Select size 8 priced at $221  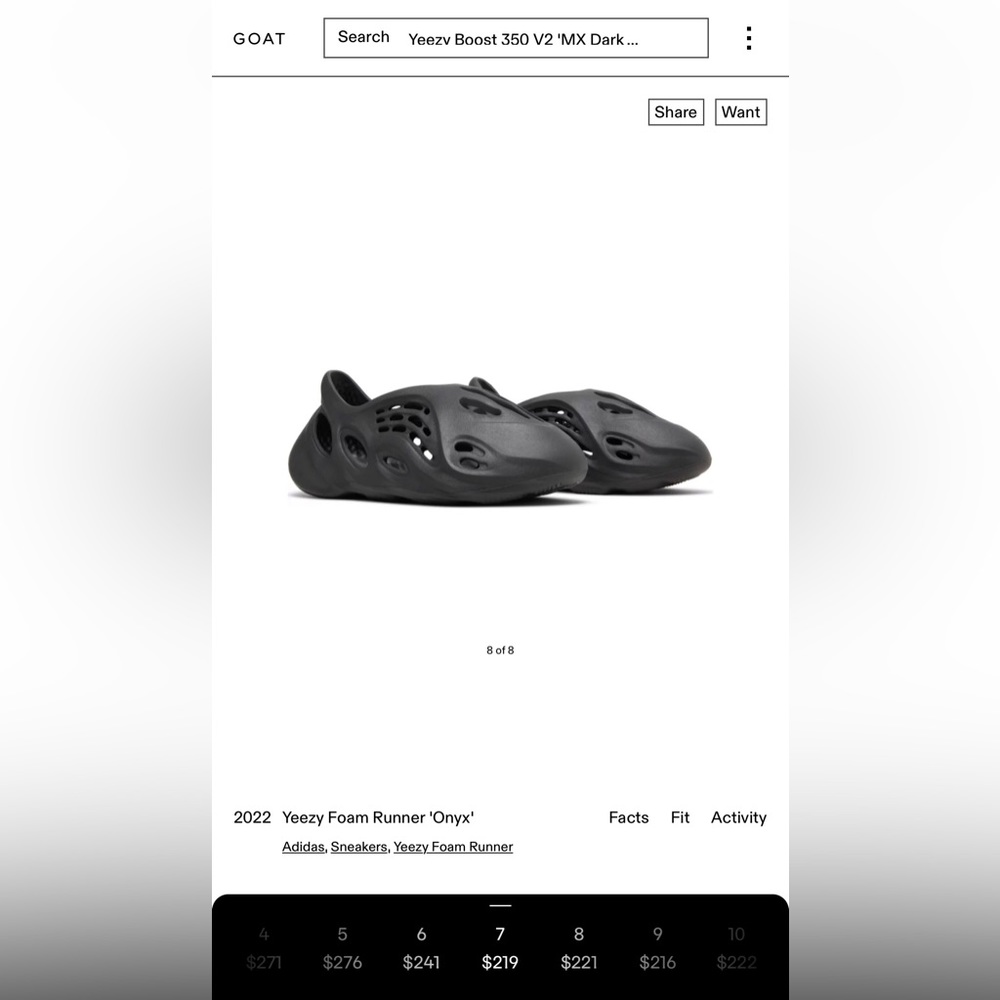pos(579,948)
